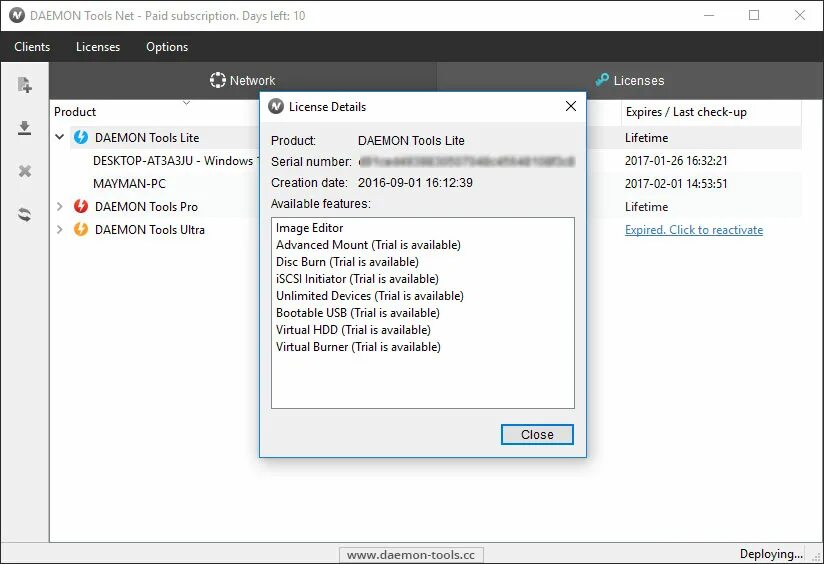Click the refresh arrows icon in sidebar
This screenshot has width=824, height=564.
[25, 214]
